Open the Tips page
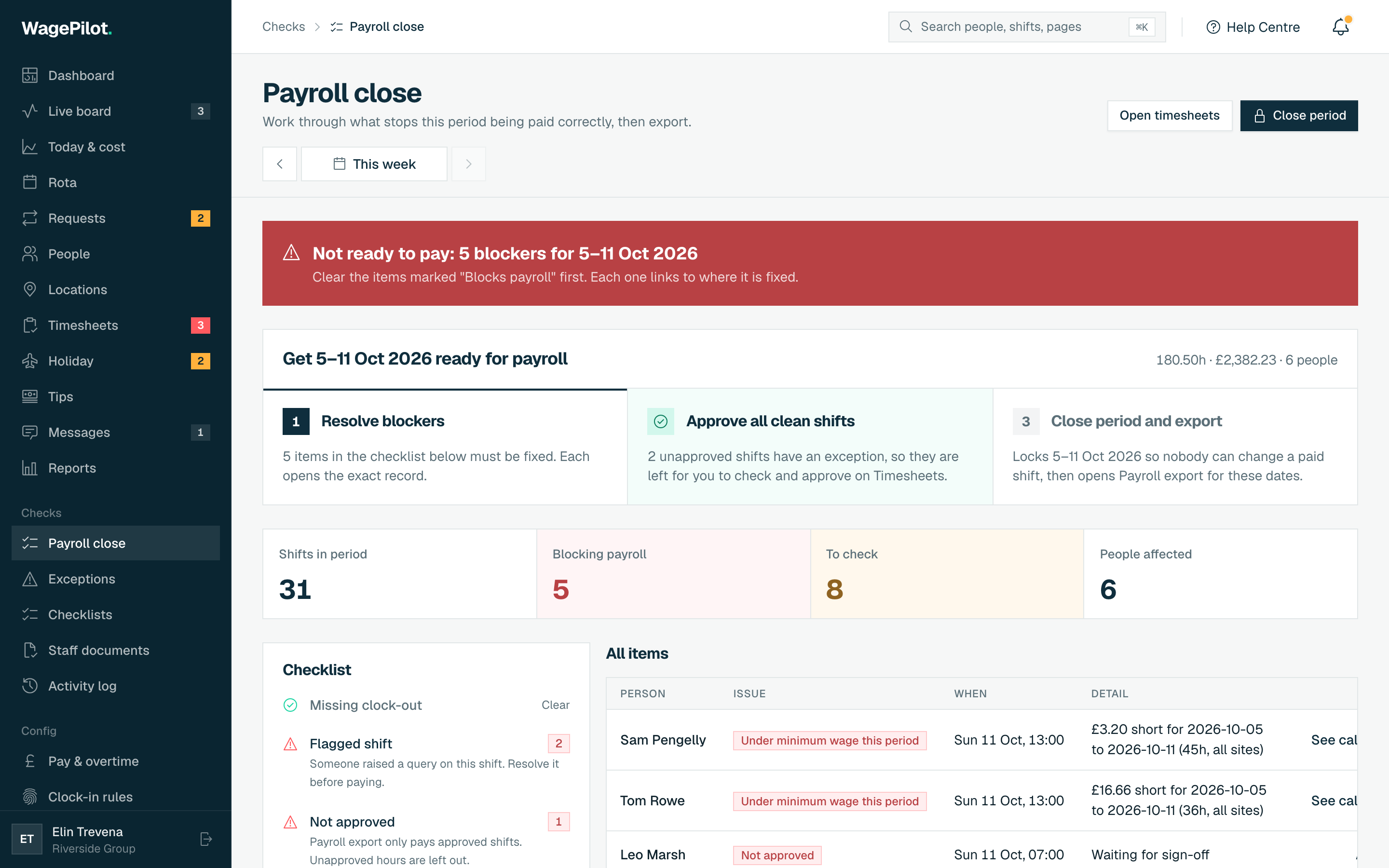This screenshot has width=1389, height=868. point(115,396)
